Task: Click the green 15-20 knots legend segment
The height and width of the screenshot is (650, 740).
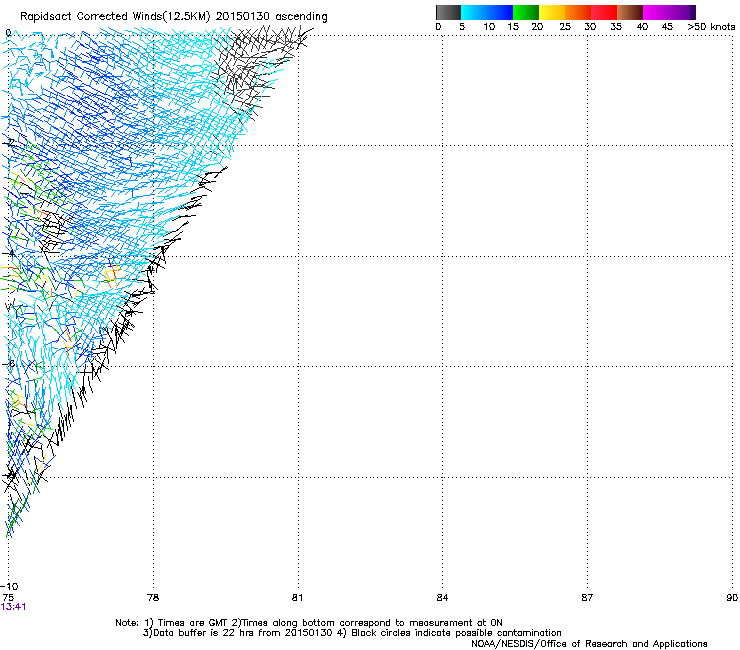Action: point(526,12)
